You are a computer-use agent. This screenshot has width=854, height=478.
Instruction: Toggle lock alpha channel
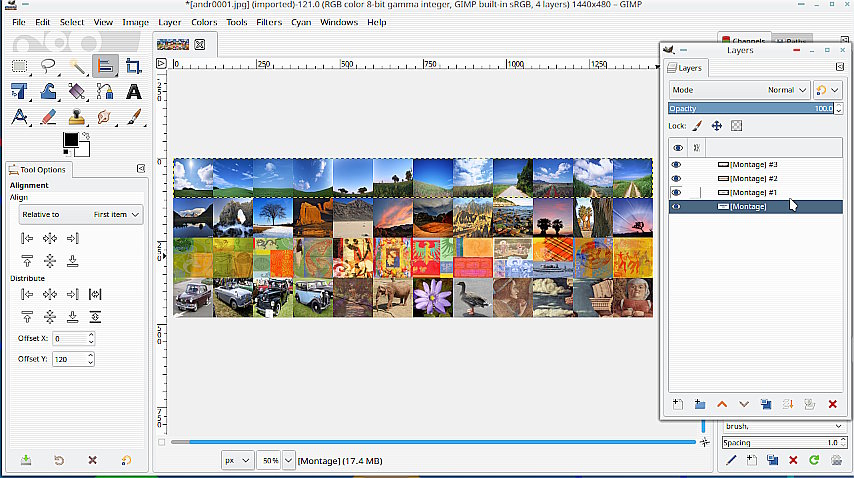coord(736,126)
